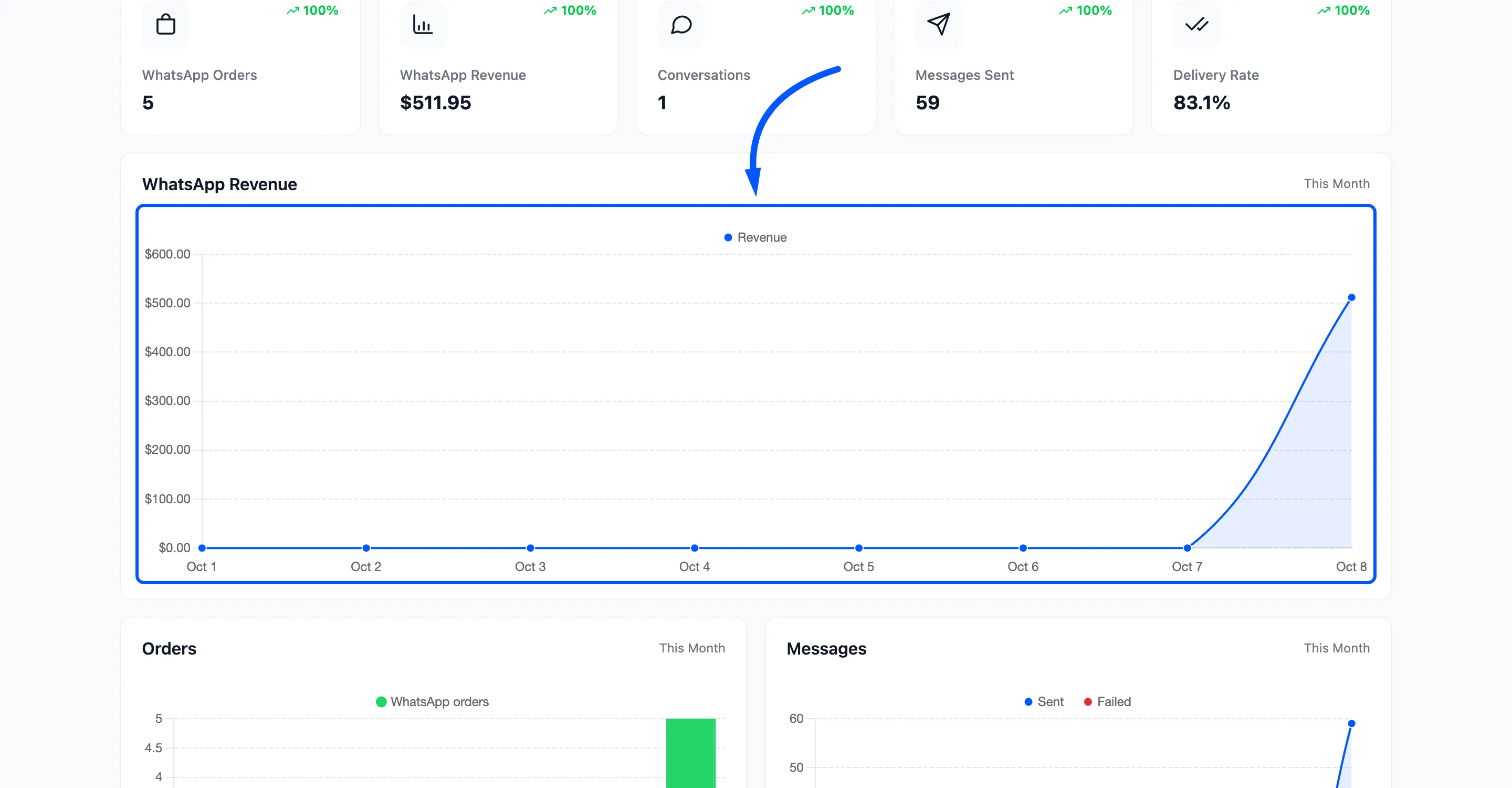Click the Messages panel heading

tap(826, 648)
